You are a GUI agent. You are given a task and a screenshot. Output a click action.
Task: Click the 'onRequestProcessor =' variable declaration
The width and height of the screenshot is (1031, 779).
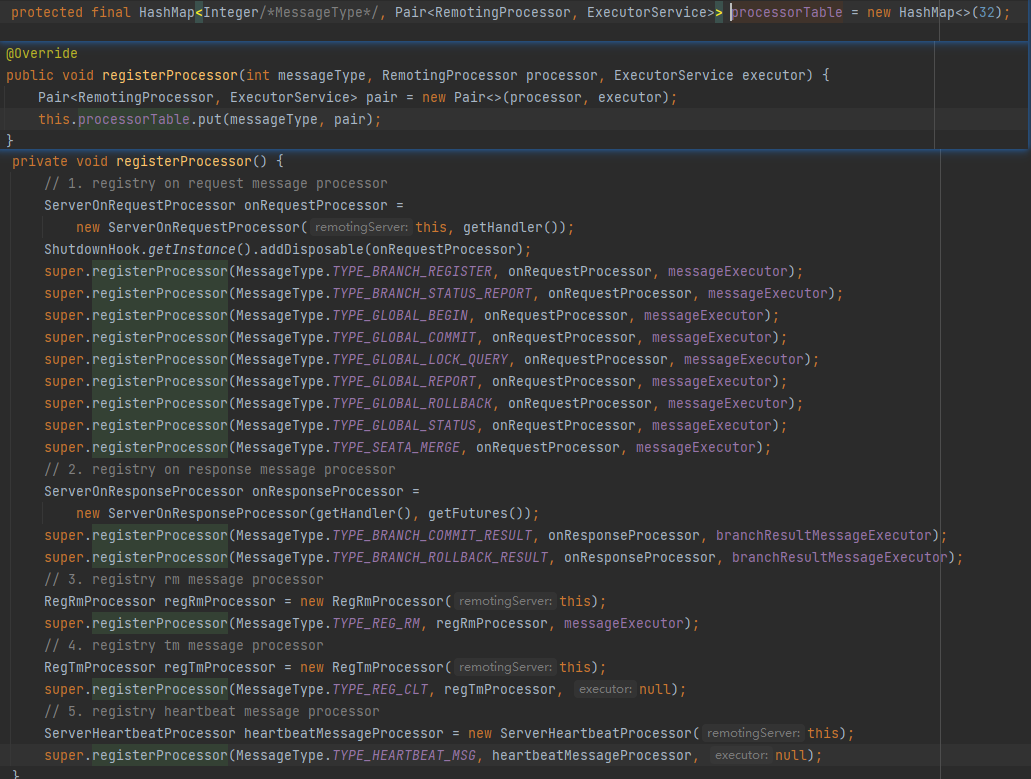[324, 206]
